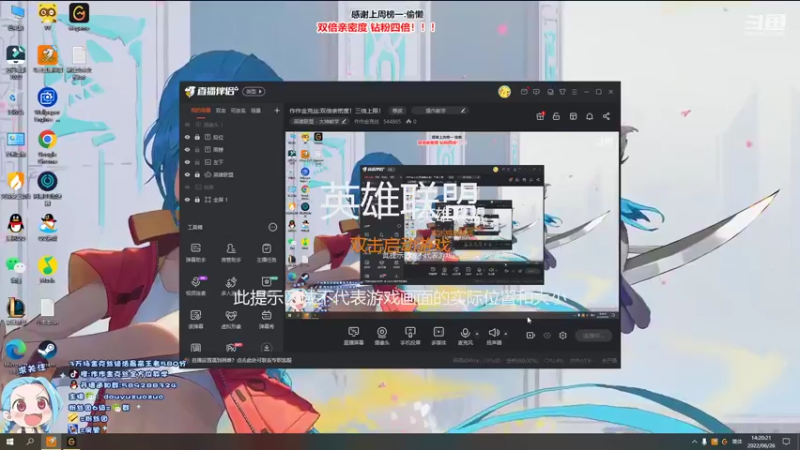
Task: Edit the 英雄联盟 category tag
Action: click(x=319, y=121)
